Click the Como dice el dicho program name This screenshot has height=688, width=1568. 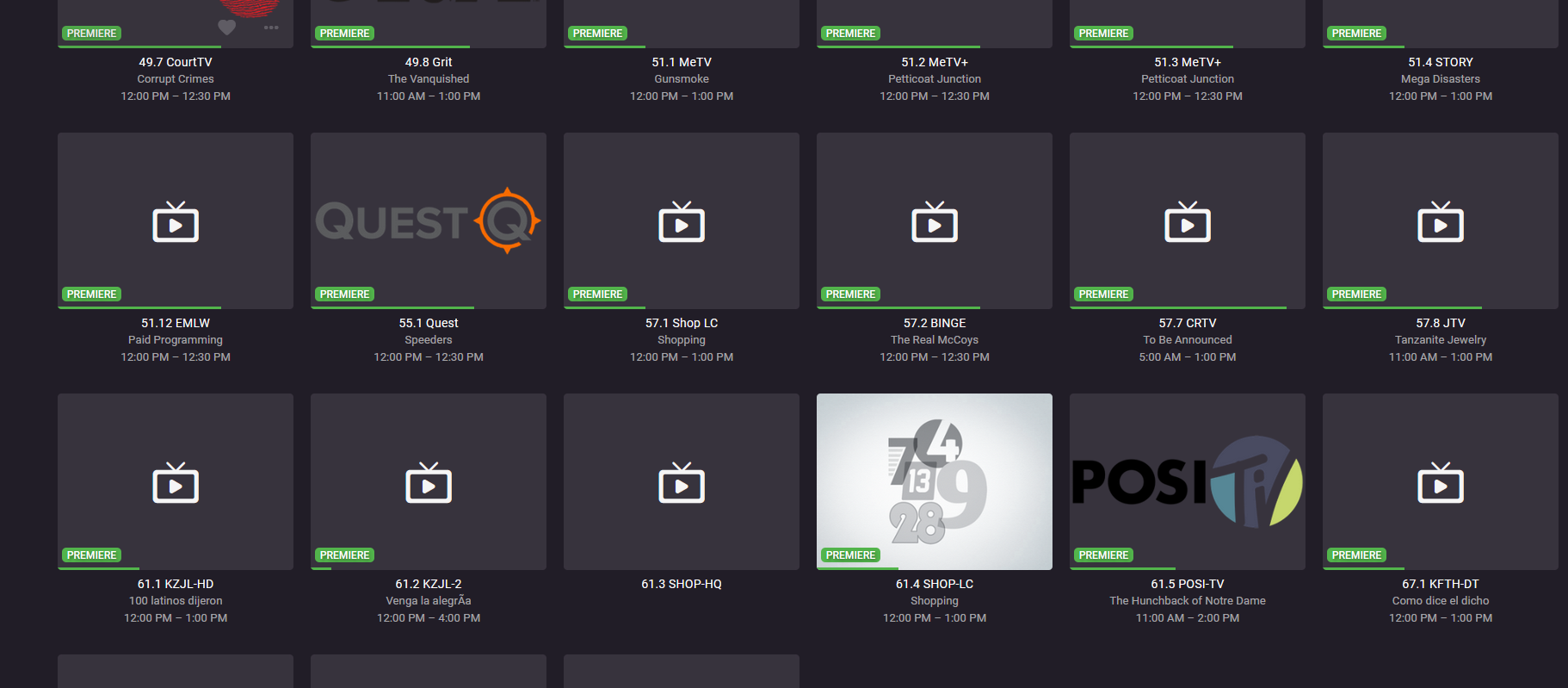[x=1441, y=601]
